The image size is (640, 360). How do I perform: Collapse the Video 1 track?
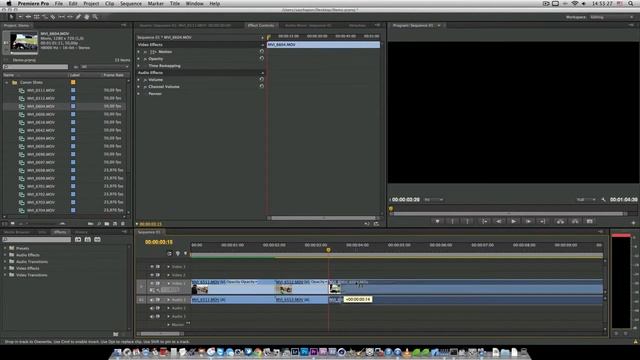point(169,283)
